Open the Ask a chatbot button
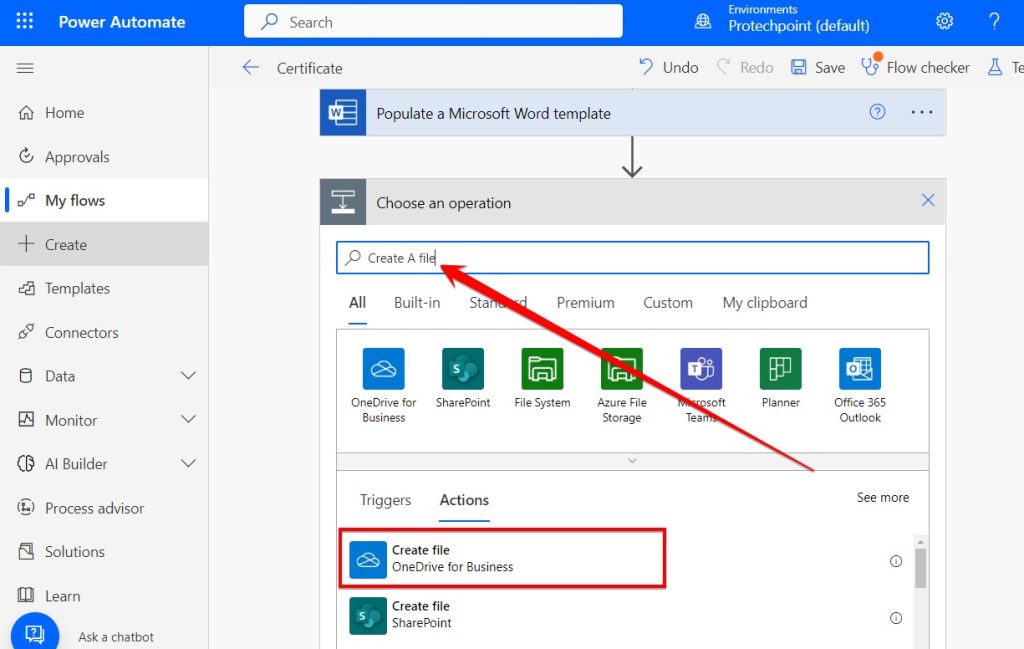The image size is (1024, 649). click(35, 632)
